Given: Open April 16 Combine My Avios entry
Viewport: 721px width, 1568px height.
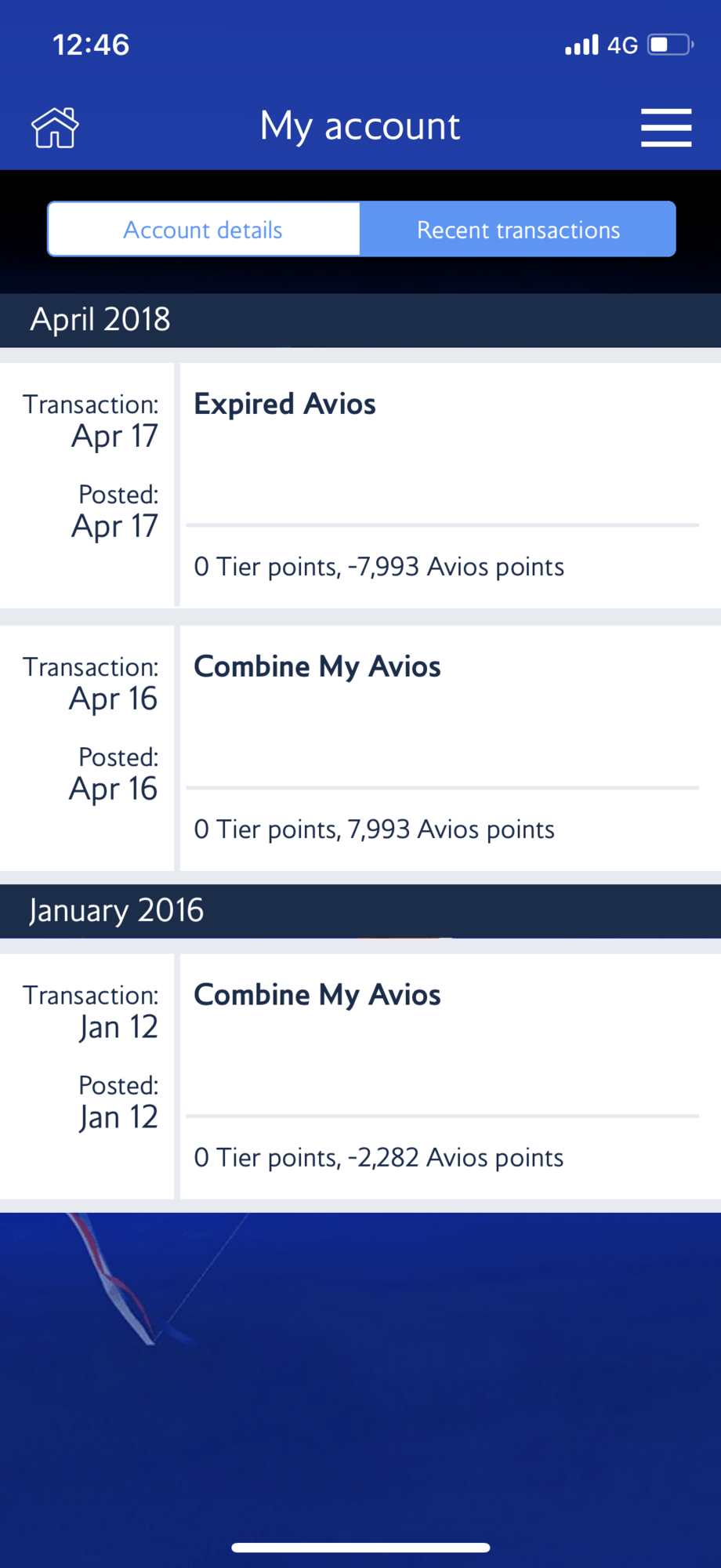Looking at the screenshot, I should click(317, 667).
